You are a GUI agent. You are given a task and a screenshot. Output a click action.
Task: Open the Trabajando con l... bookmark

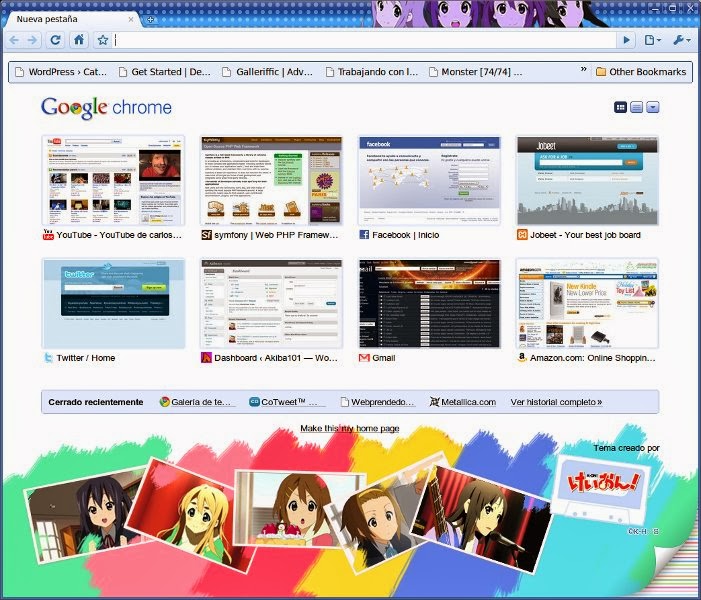tap(372, 72)
